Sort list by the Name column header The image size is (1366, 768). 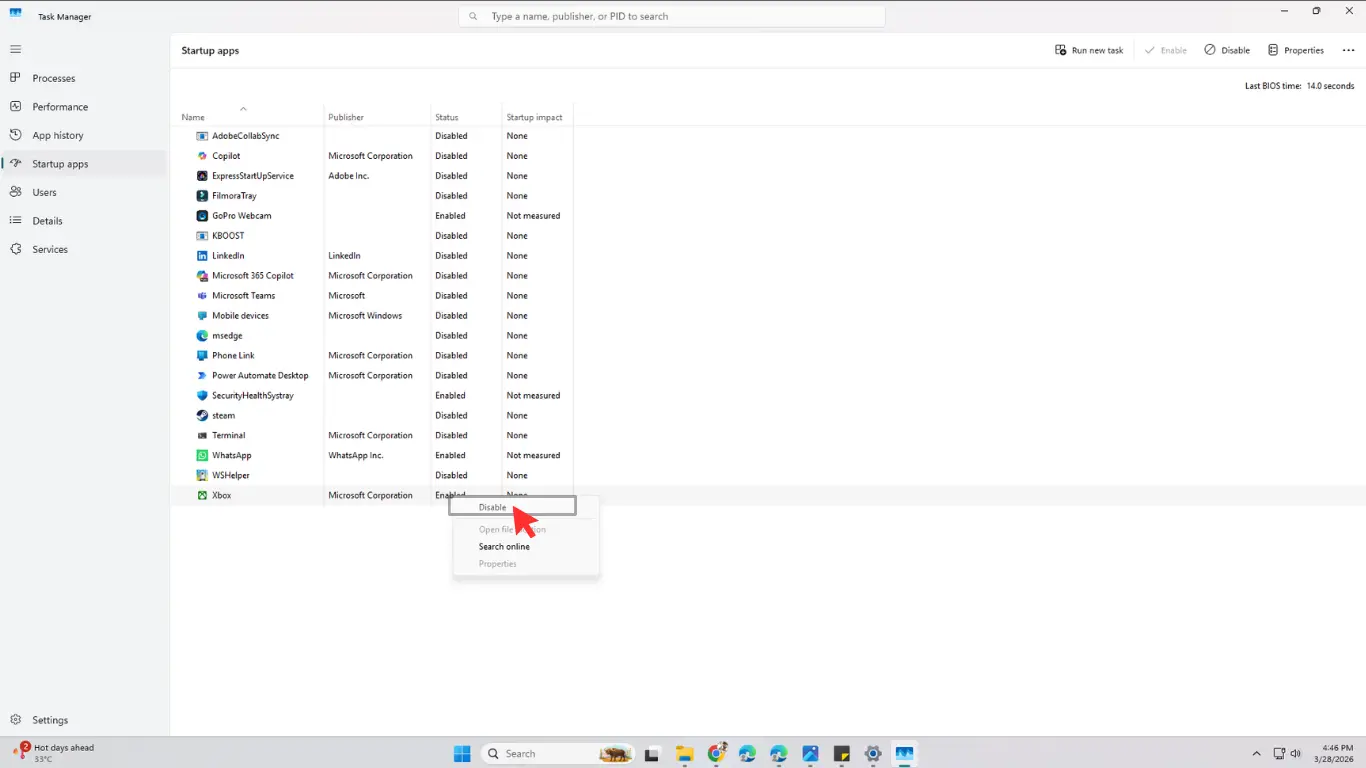pyautogui.click(x=193, y=117)
